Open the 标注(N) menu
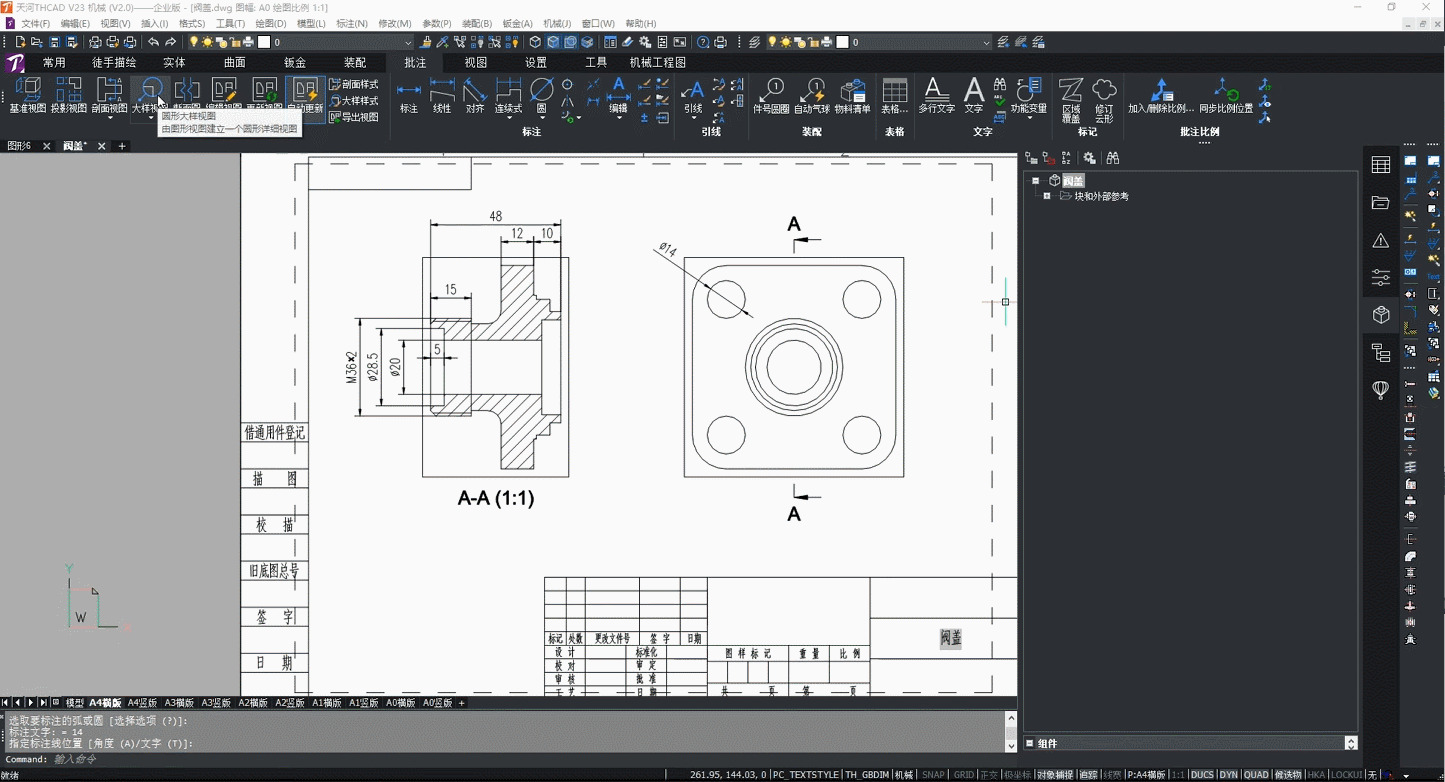Image resolution: width=1445 pixels, height=782 pixels. (x=352, y=23)
